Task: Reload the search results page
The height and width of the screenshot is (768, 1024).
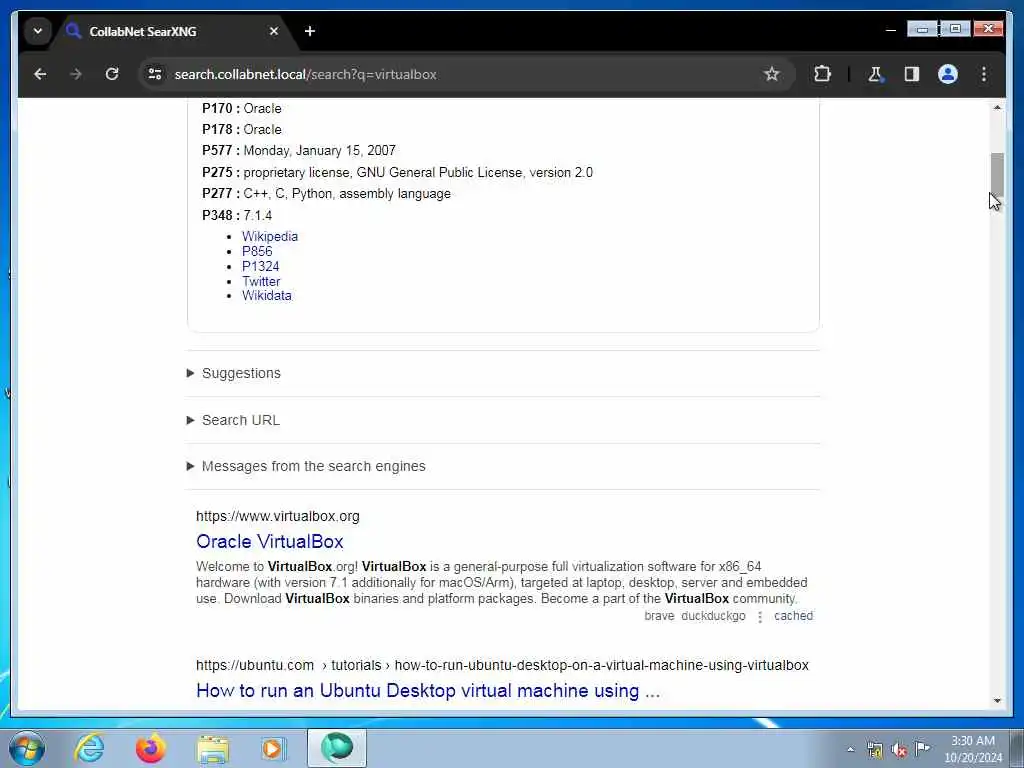Action: (x=112, y=74)
